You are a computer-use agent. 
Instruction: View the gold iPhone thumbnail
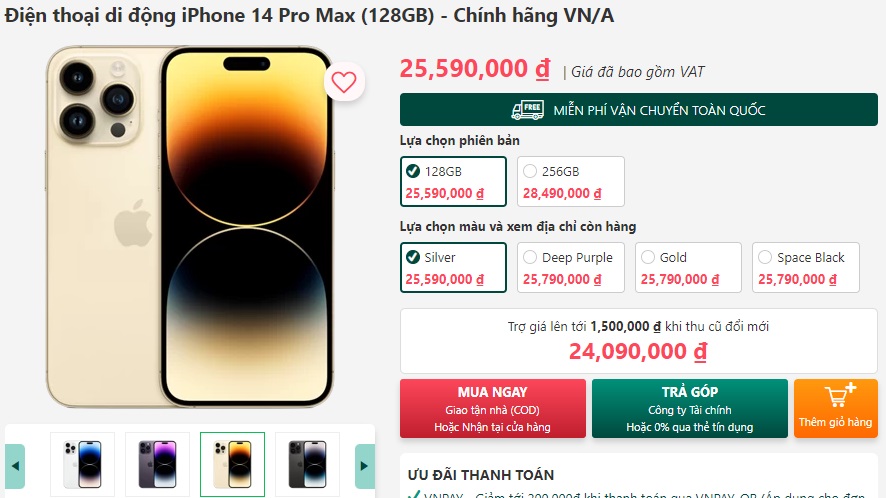click(x=232, y=464)
